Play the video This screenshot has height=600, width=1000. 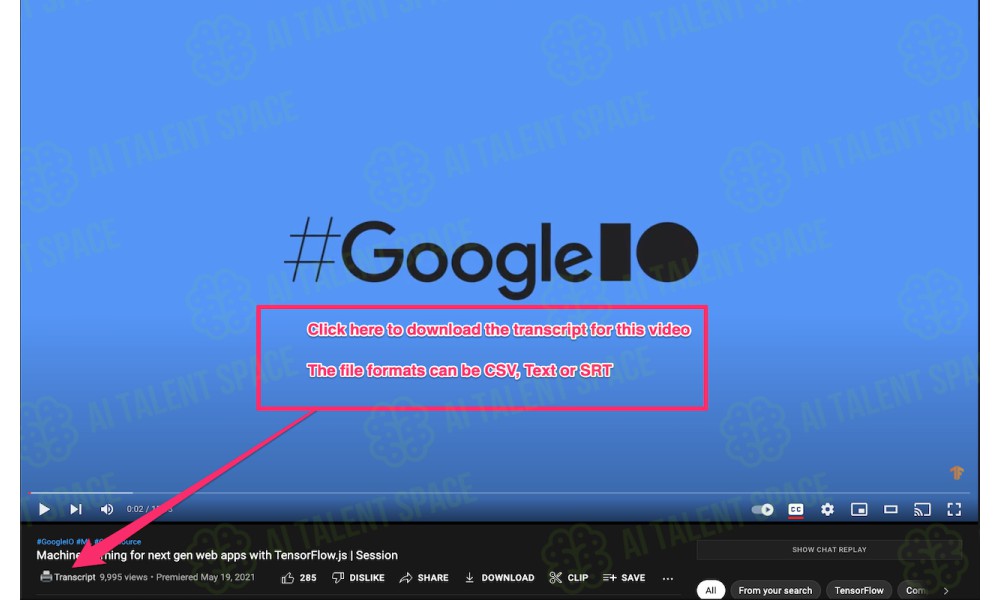coord(44,509)
